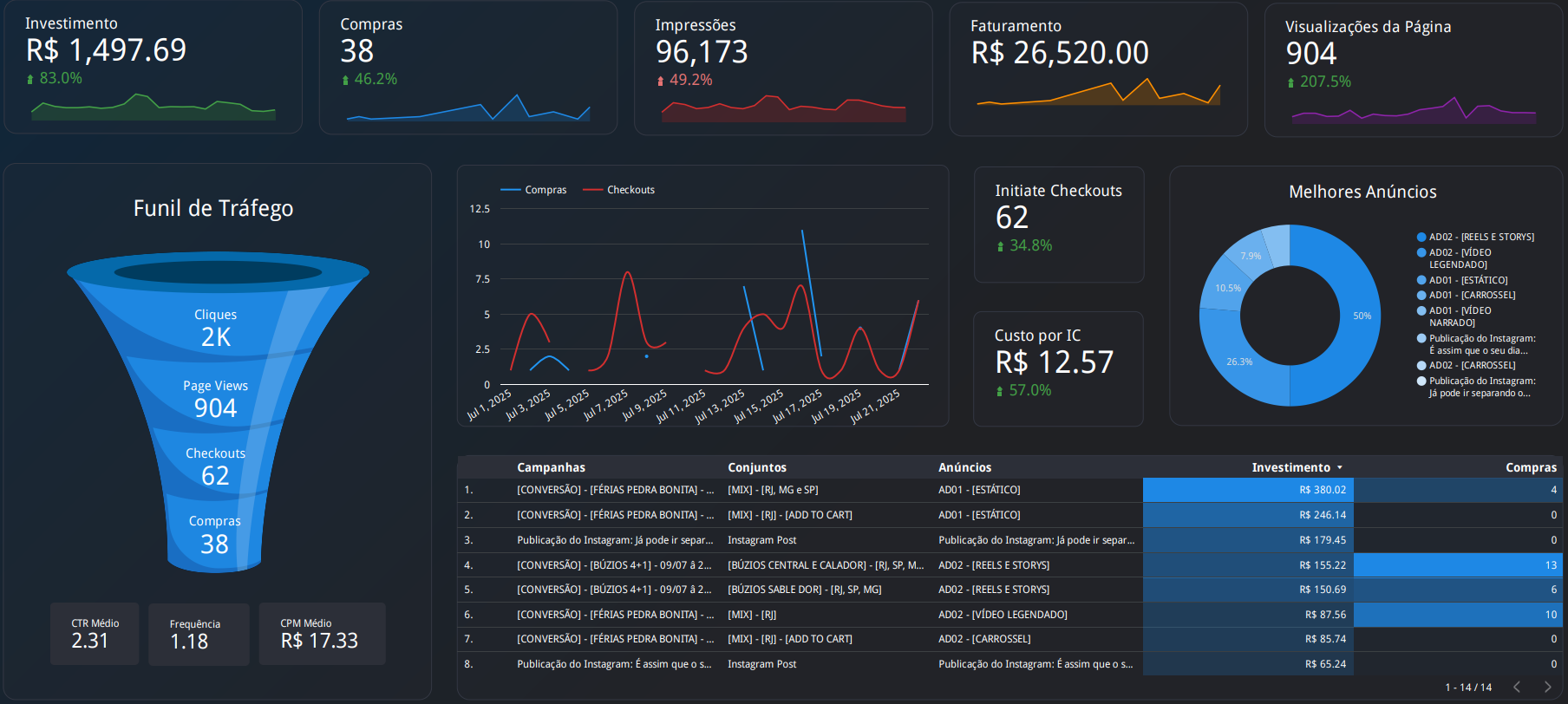Click the Anúncios column header
The image size is (1568, 704).
[x=964, y=467]
